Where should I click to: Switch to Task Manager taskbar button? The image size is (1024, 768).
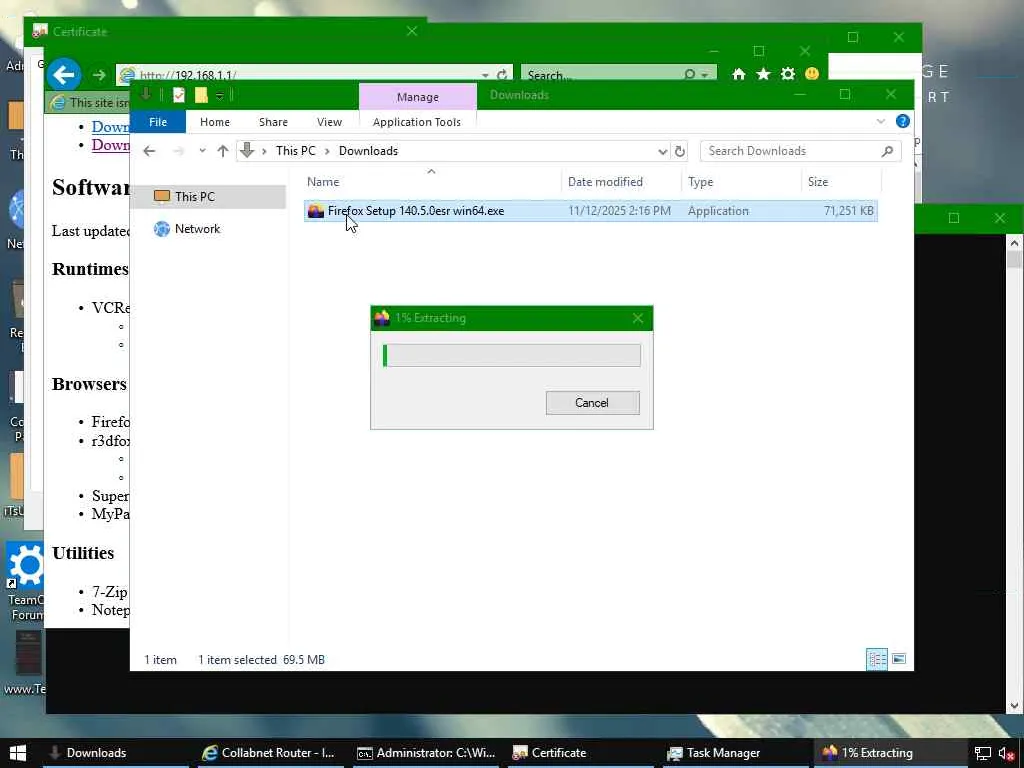tap(736, 753)
